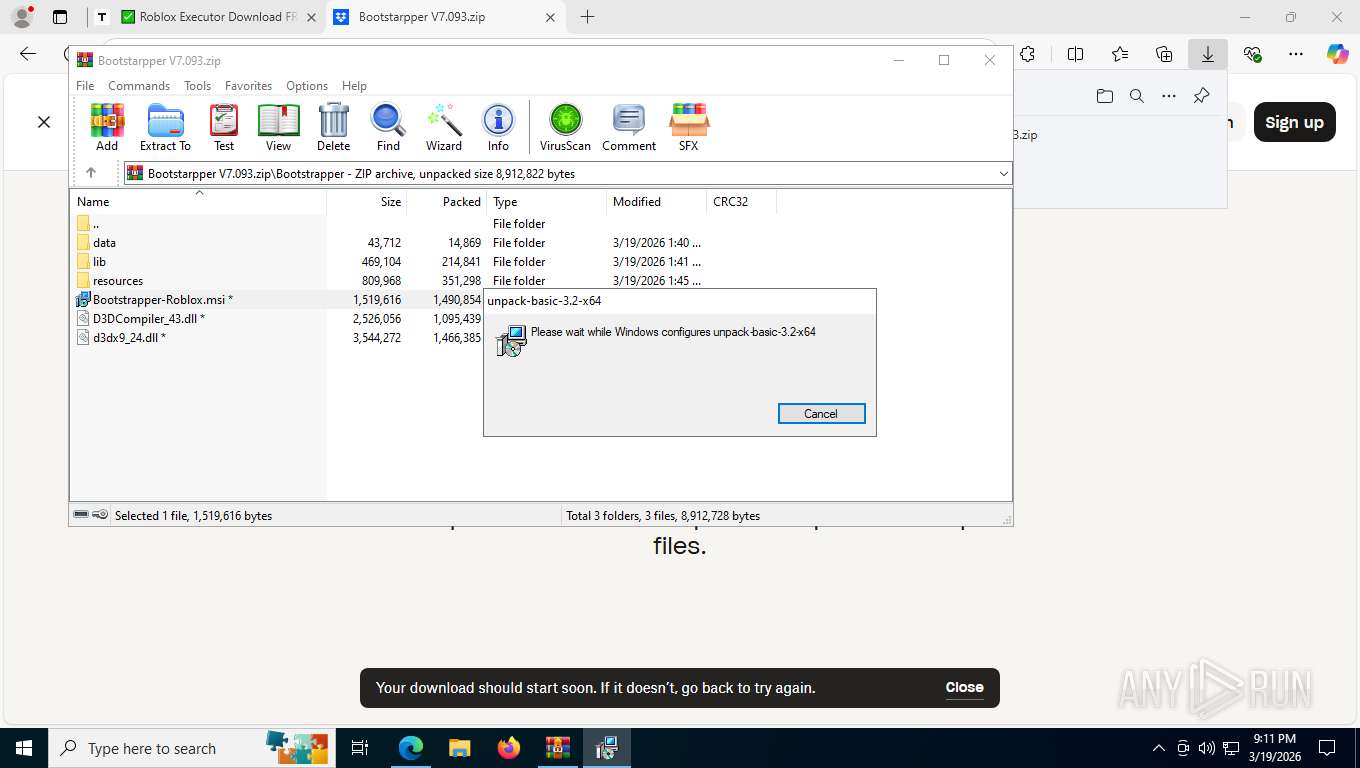Image resolution: width=1360 pixels, height=768 pixels.
Task: Sort by Packed column header
Action: coord(446,202)
